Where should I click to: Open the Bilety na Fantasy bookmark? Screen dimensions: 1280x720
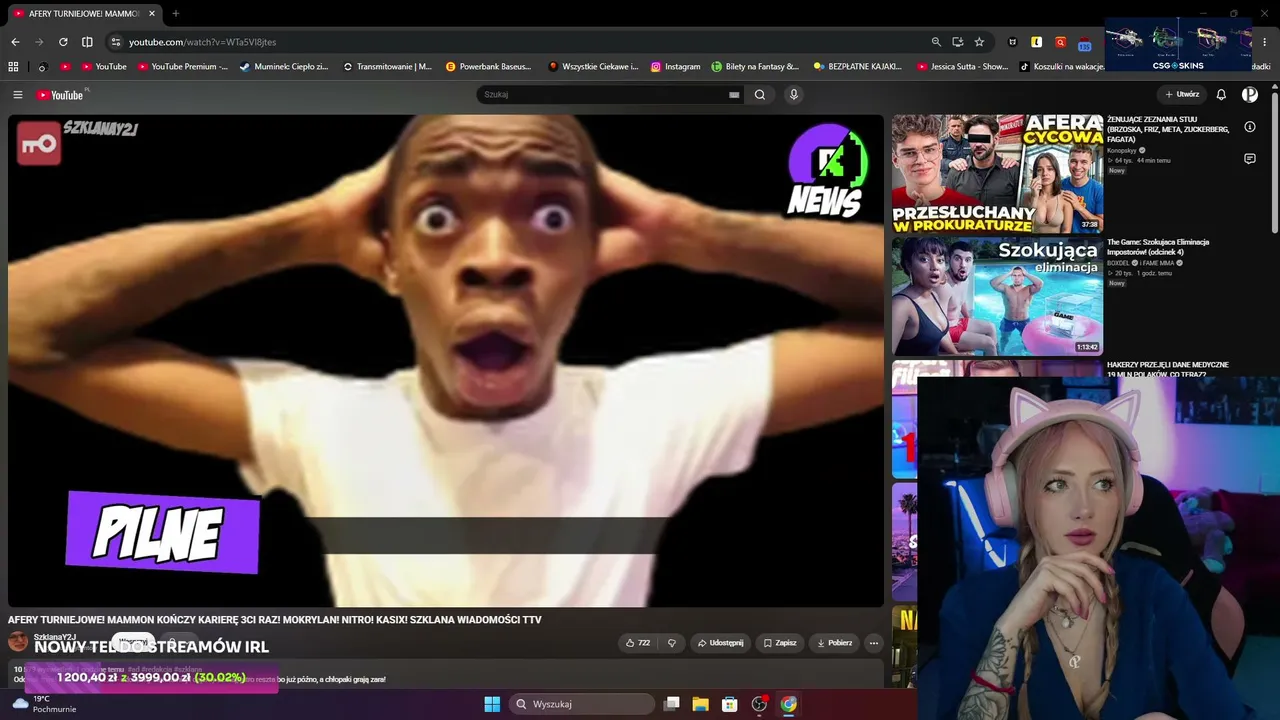(x=755, y=67)
